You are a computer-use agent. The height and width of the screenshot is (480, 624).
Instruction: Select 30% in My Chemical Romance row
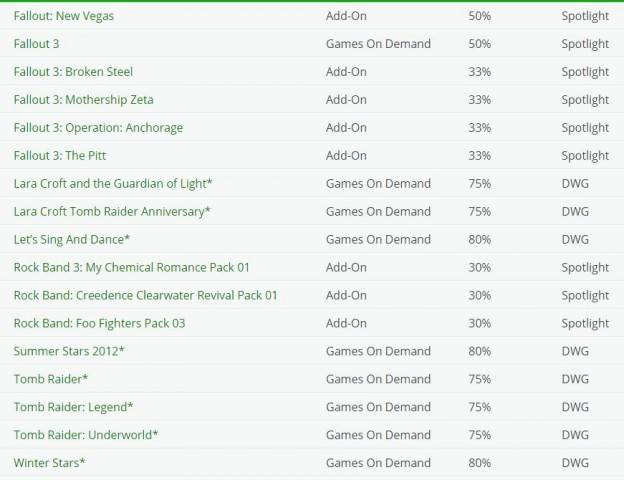pos(480,267)
